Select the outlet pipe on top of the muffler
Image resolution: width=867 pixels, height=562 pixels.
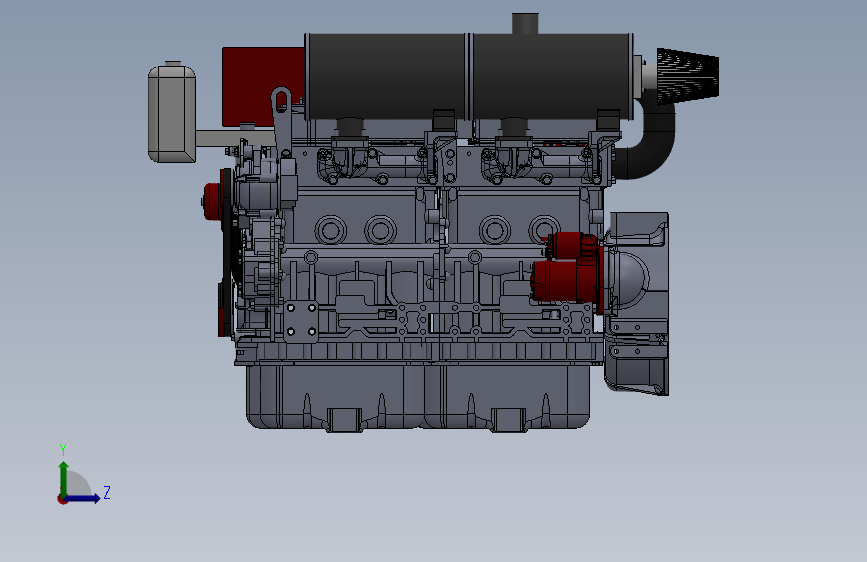click(x=525, y=23)
